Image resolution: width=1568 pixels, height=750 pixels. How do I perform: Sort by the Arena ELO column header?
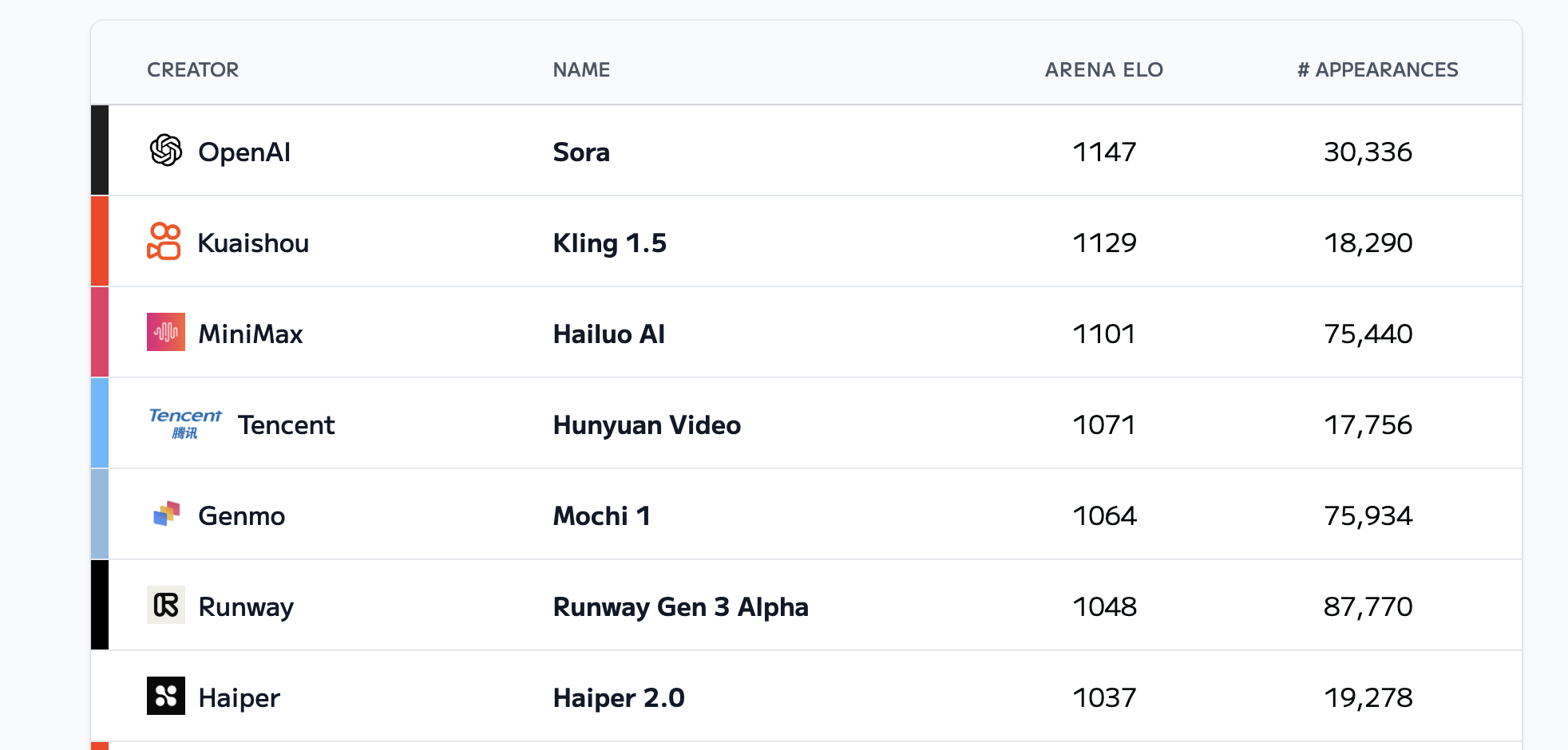[1103, 70]
